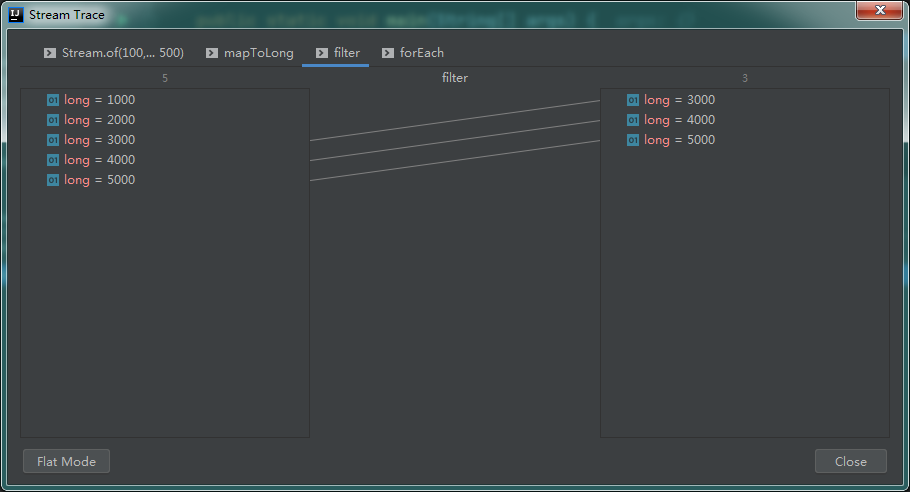Click primitive icon of right 'long = 5000'
This screenshot has height=492, width=910.
coord(633,140)
